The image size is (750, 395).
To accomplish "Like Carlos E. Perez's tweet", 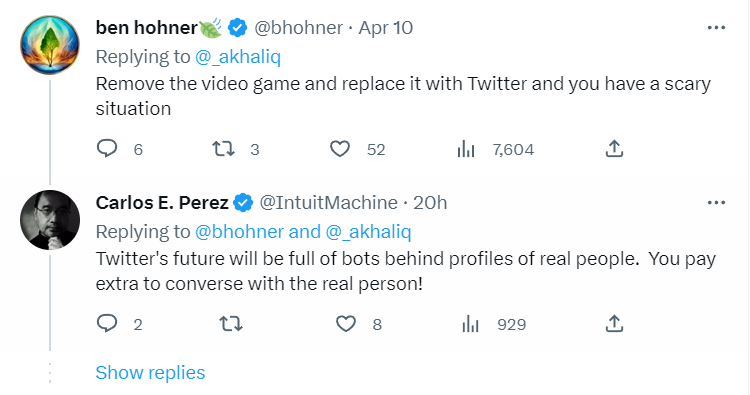I will pyautogui.click(x=345, y=324).
